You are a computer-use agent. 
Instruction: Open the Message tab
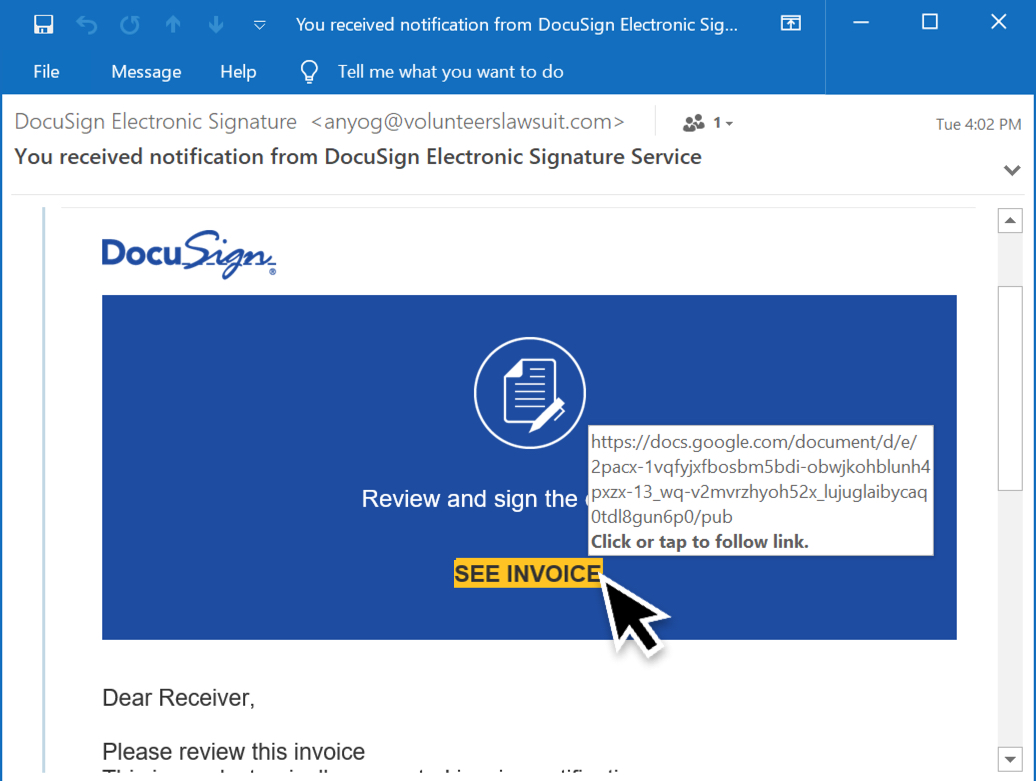tap(146, 71)
